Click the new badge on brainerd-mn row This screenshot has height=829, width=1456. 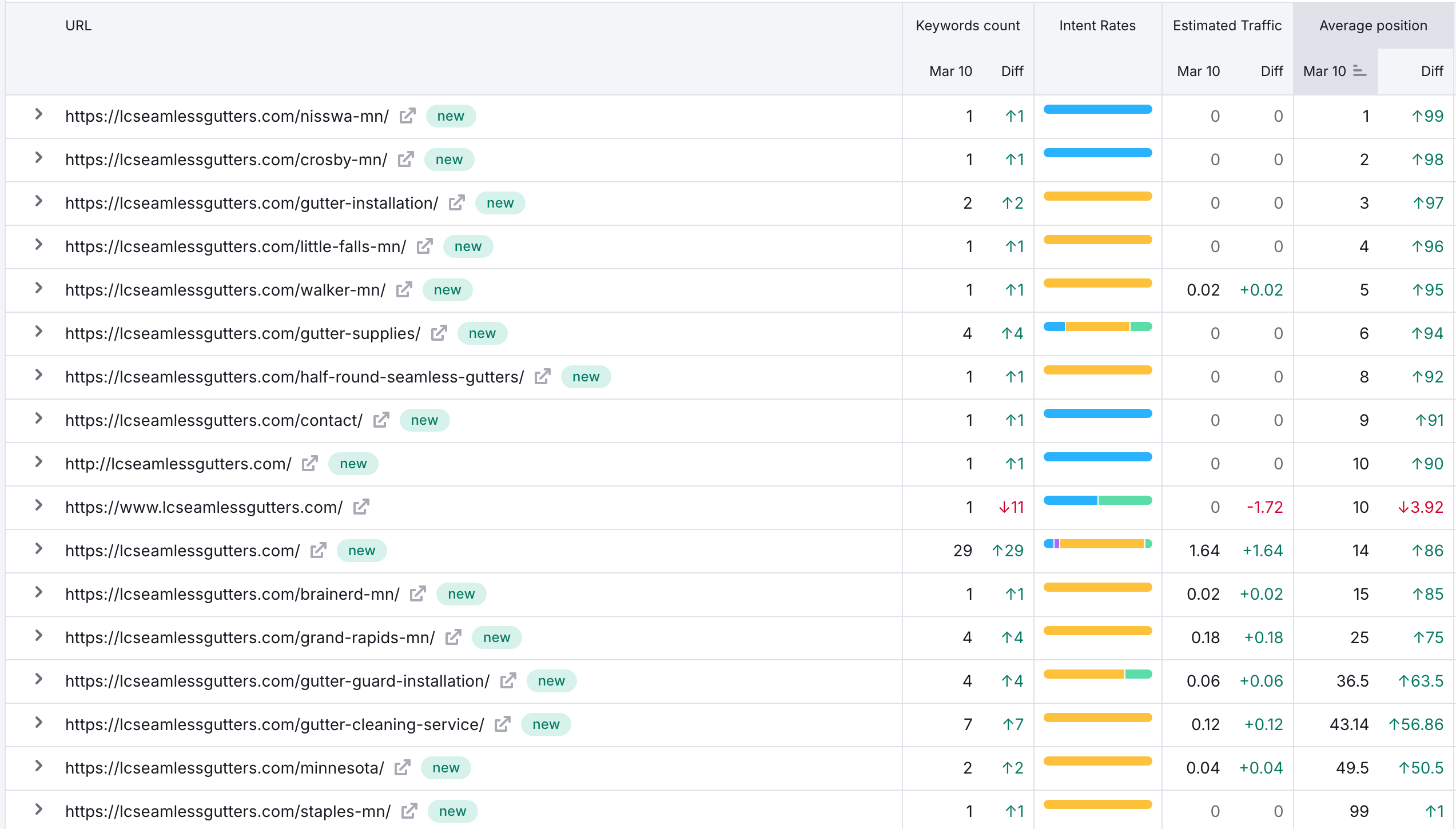(461, 594)
